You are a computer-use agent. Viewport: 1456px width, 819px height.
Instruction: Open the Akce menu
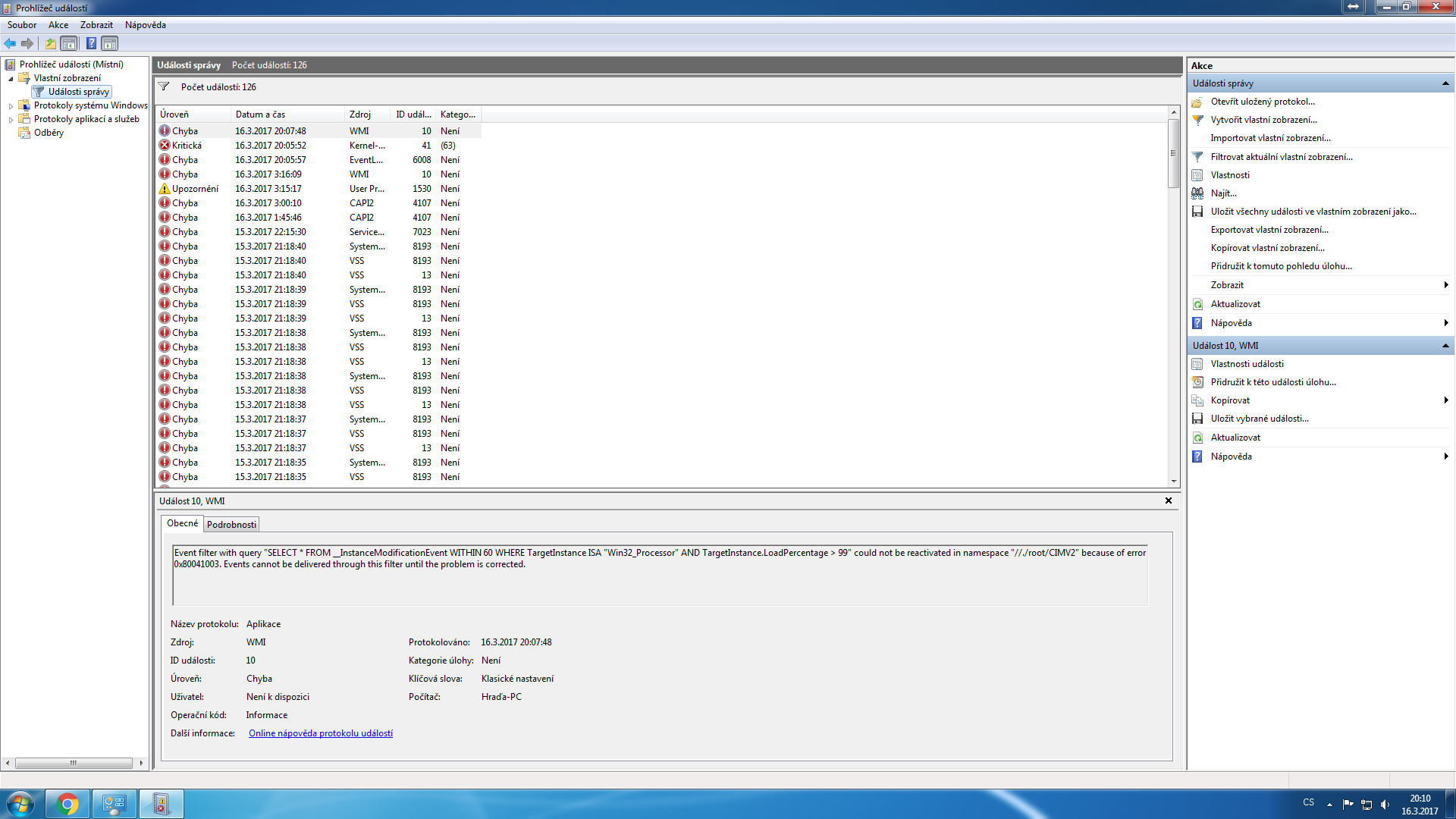coord(58,25)
